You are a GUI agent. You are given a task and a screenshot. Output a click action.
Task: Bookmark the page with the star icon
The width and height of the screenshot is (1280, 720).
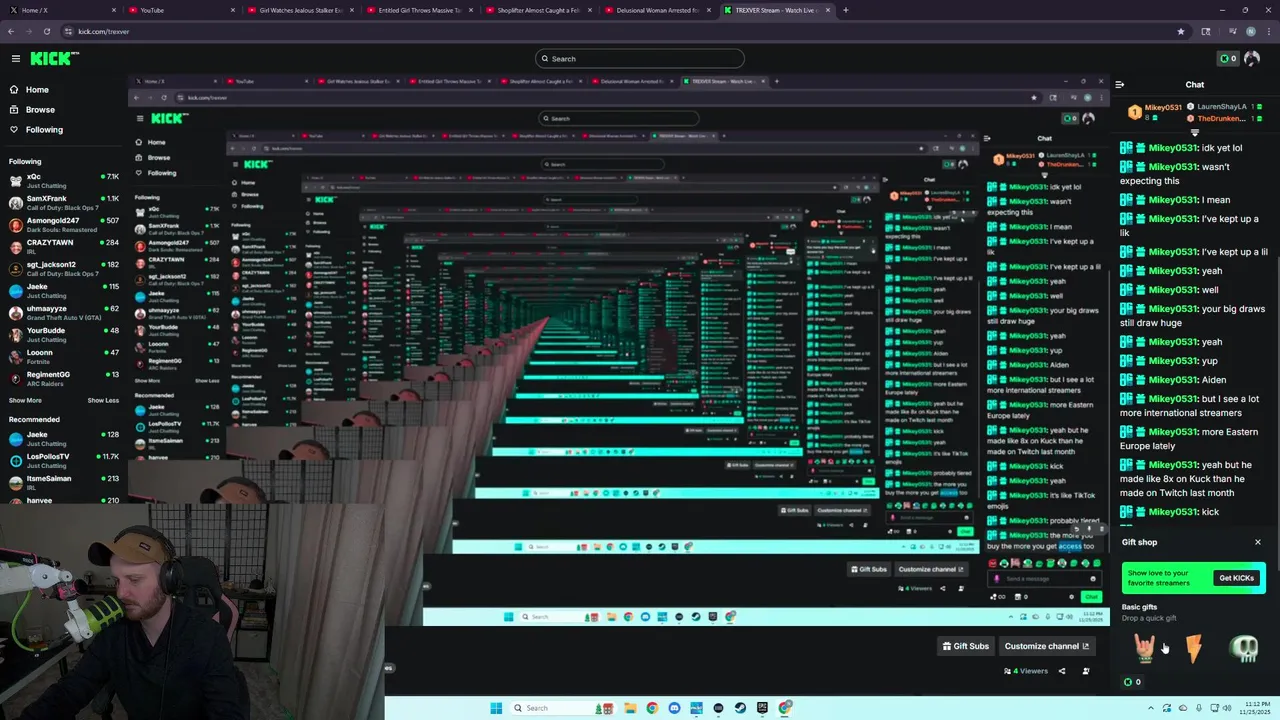(1180, 31)
